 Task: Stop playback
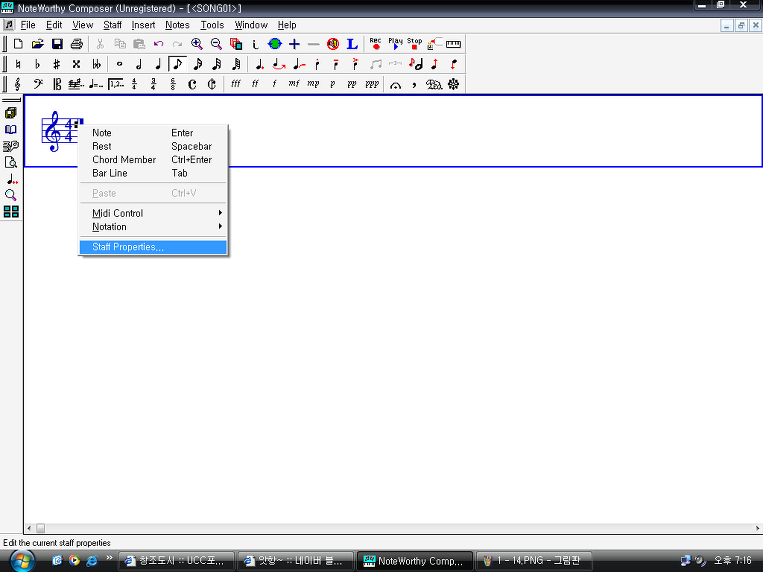pyautogui.click(x=415, y=44)
